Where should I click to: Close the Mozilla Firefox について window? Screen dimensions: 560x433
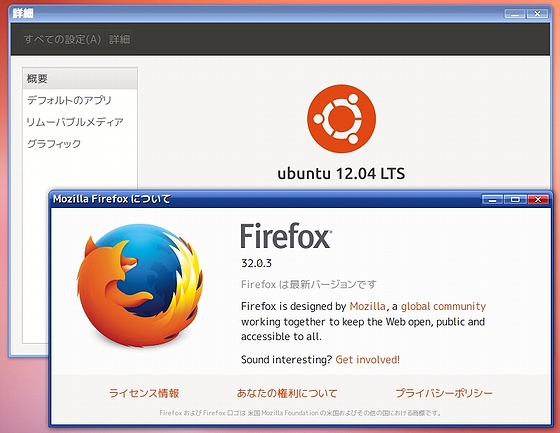(538, 199)
